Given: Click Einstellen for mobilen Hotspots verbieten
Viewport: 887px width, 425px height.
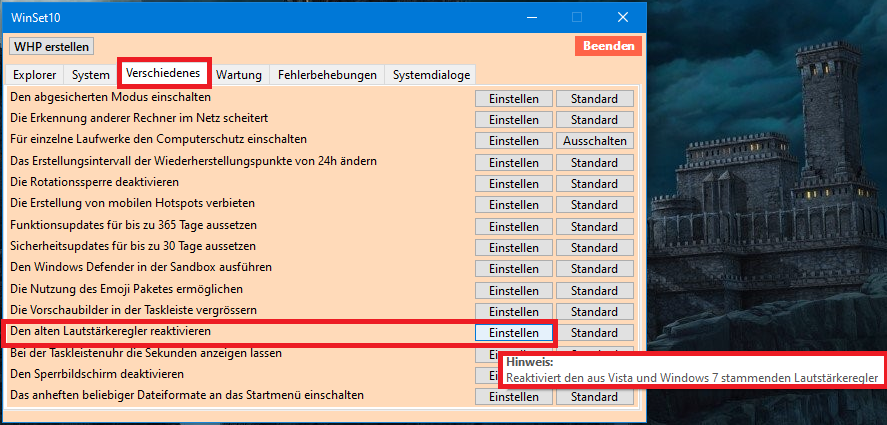Looking at the screenshot, I should [514, 205].
